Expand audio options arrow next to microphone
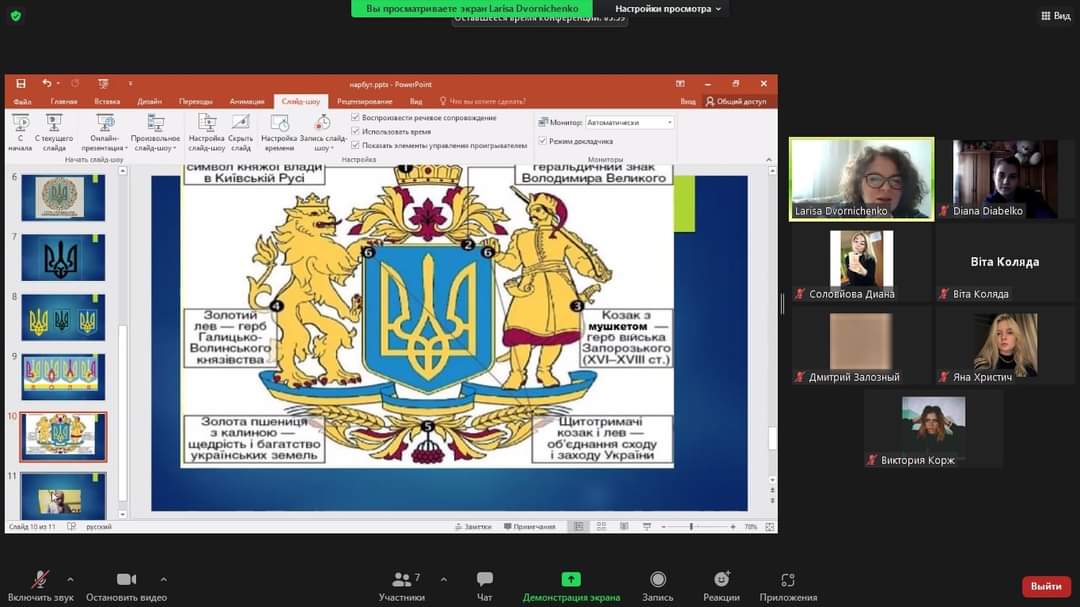Image resolution: width=1080 pixels, height=607 pixels. pyautogui.click(x=70, y=579)
